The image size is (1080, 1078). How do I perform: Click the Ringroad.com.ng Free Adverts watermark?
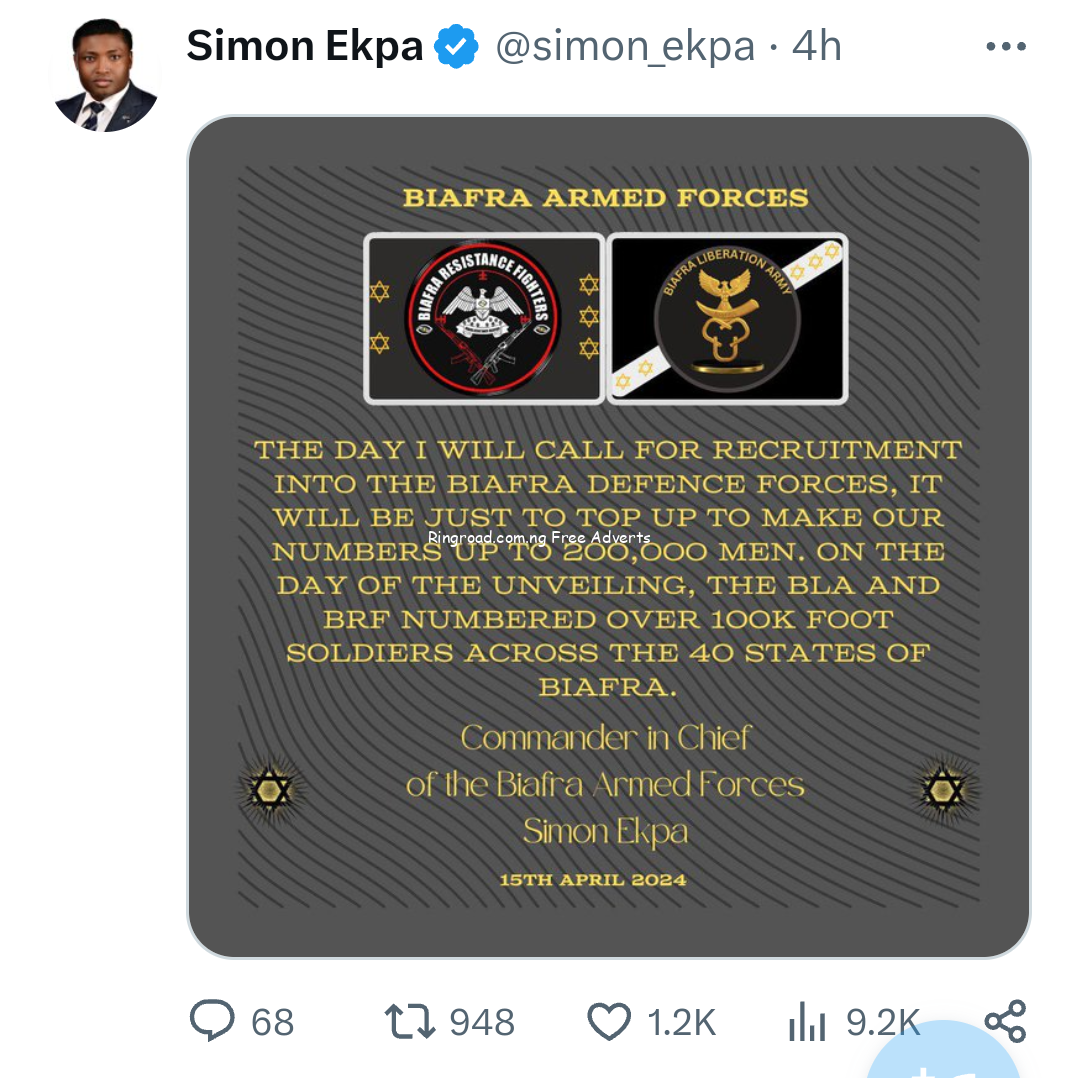click(539, 537)
